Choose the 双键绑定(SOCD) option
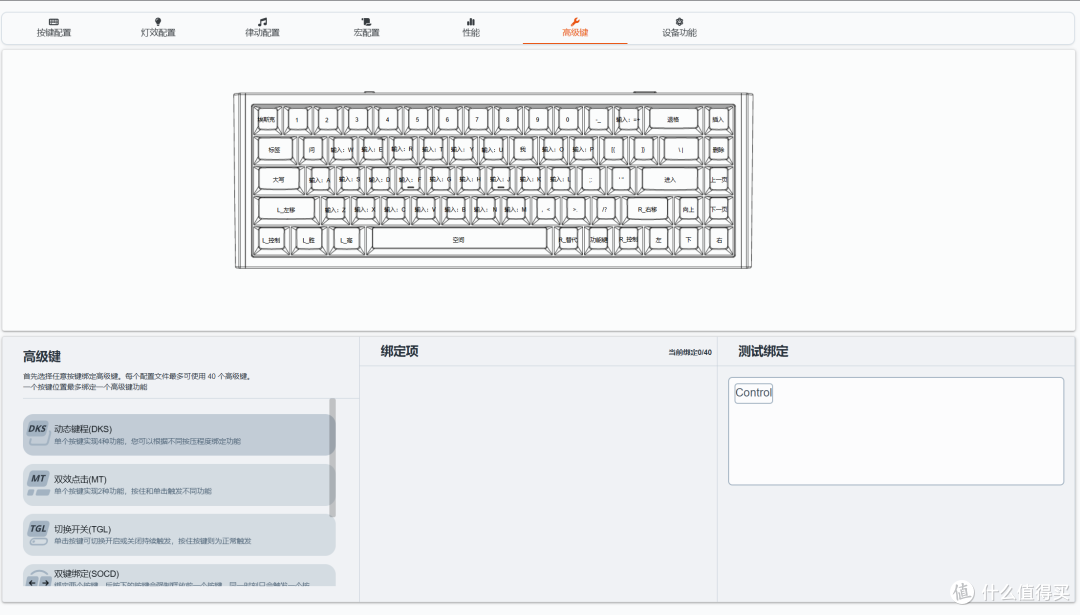Screen dimensions: 1080x615 click(179, 576)
